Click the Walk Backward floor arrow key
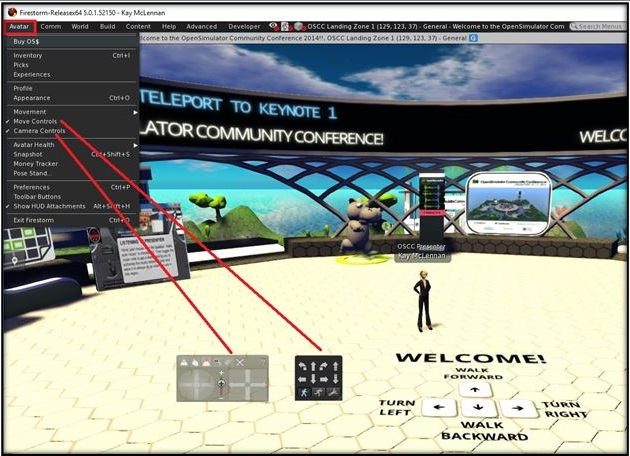This screenshot has width=630, height=456. point(478,408)
